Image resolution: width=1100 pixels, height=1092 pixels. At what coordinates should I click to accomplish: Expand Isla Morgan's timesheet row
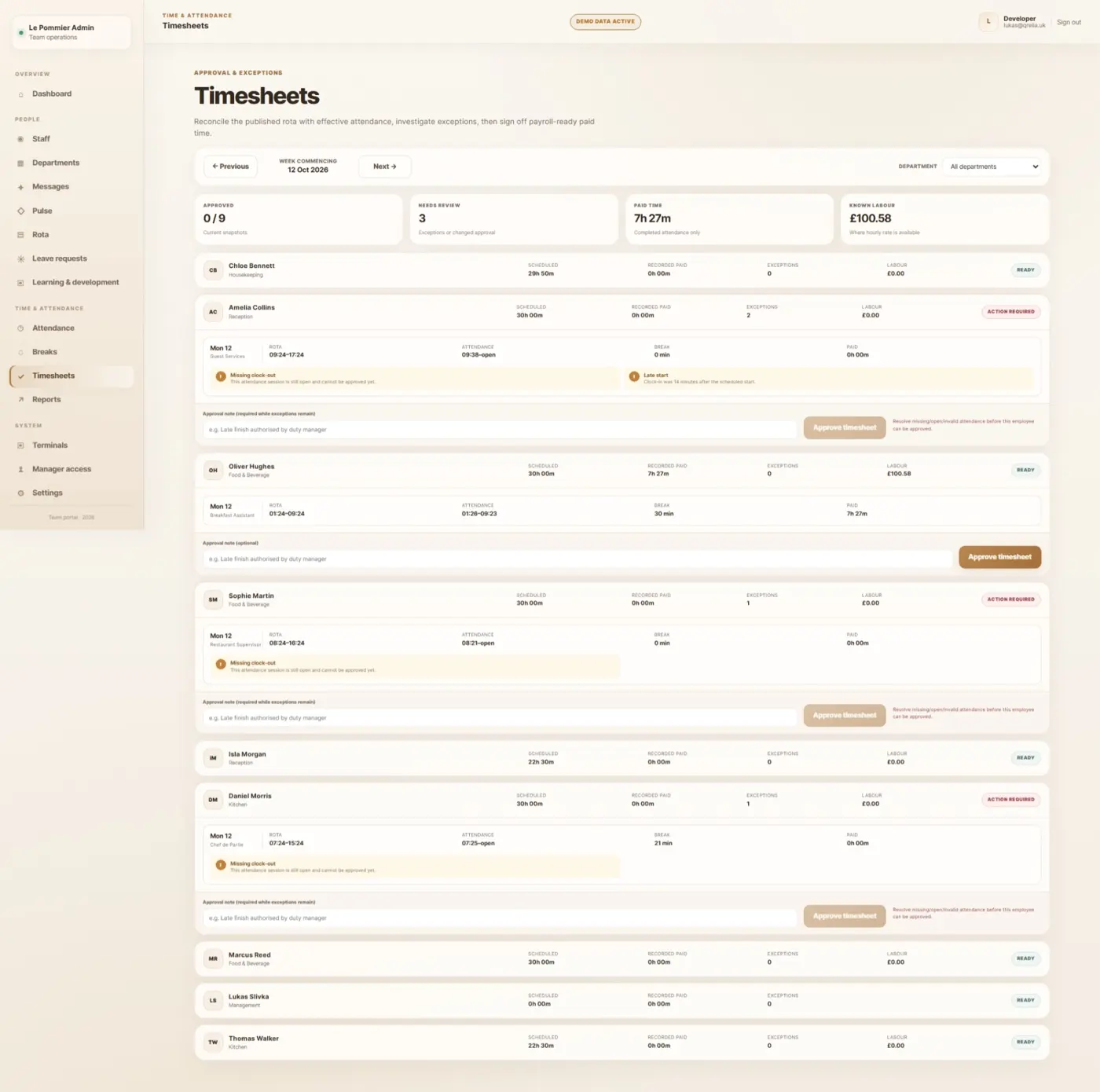pos(621,758)
